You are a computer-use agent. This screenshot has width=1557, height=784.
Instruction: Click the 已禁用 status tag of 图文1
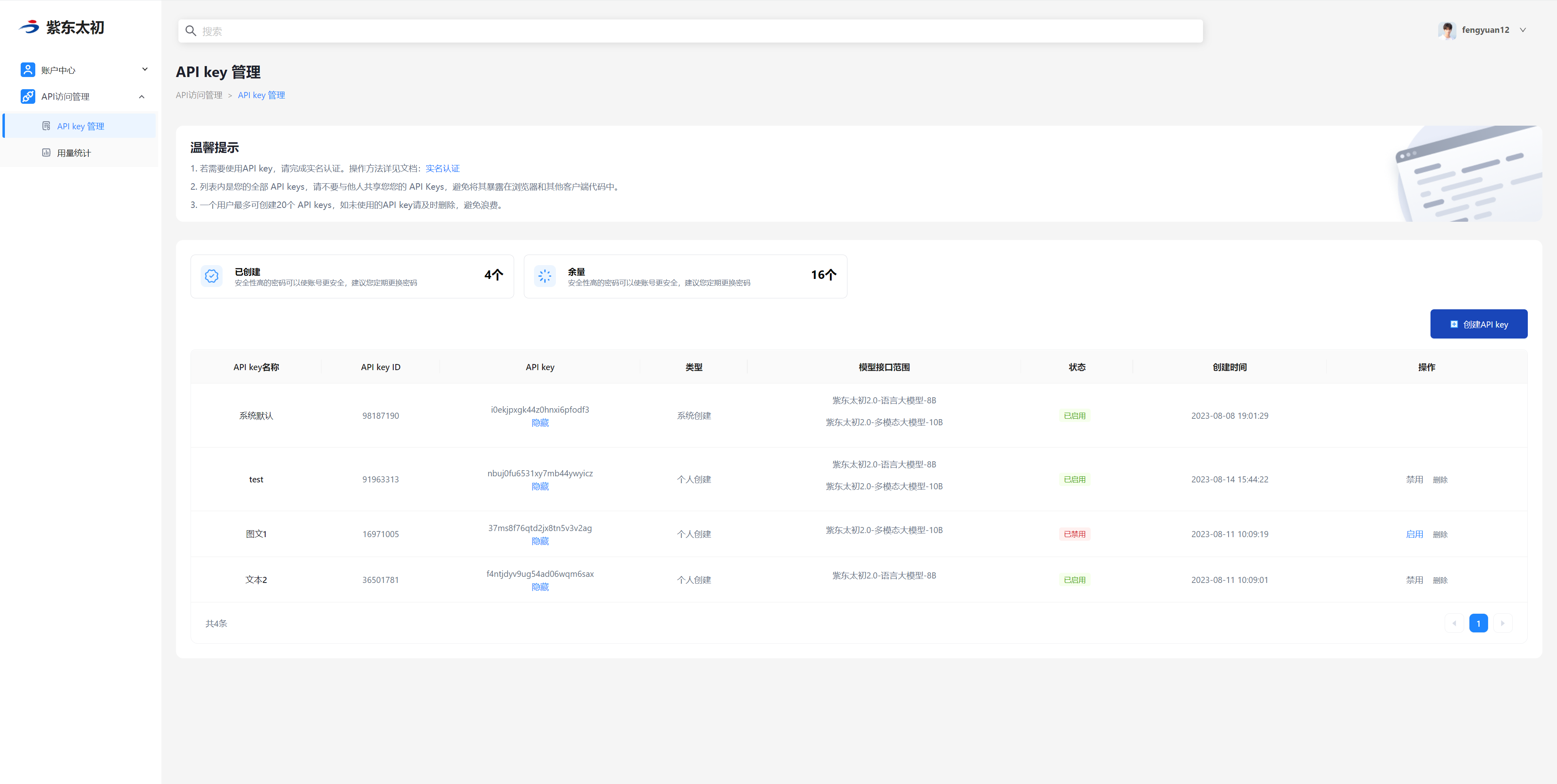coord(1074,534)
